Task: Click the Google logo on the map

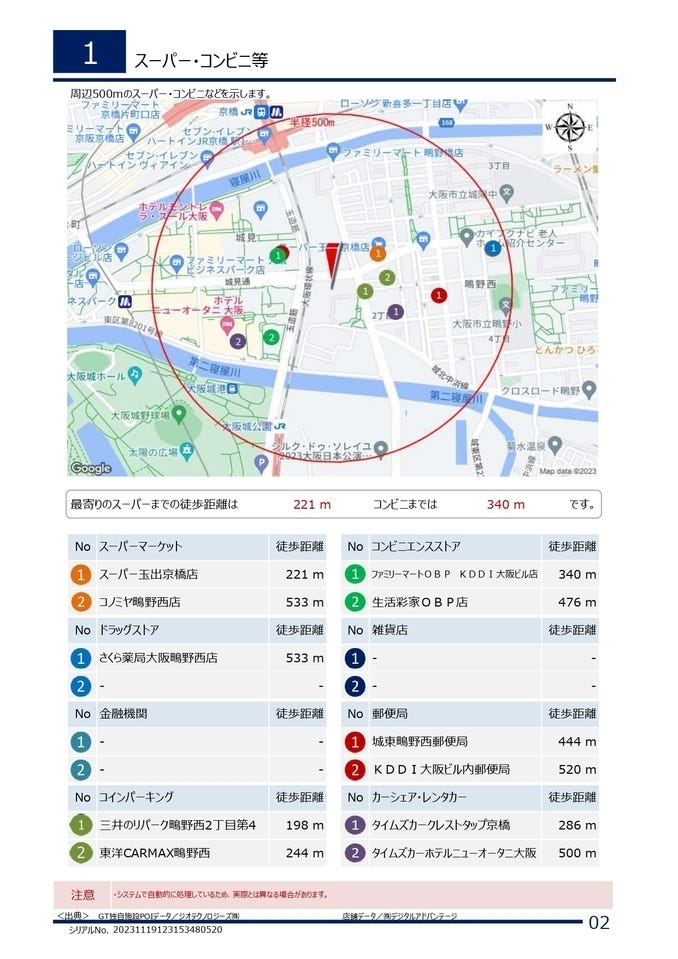Action: [91, 468]
